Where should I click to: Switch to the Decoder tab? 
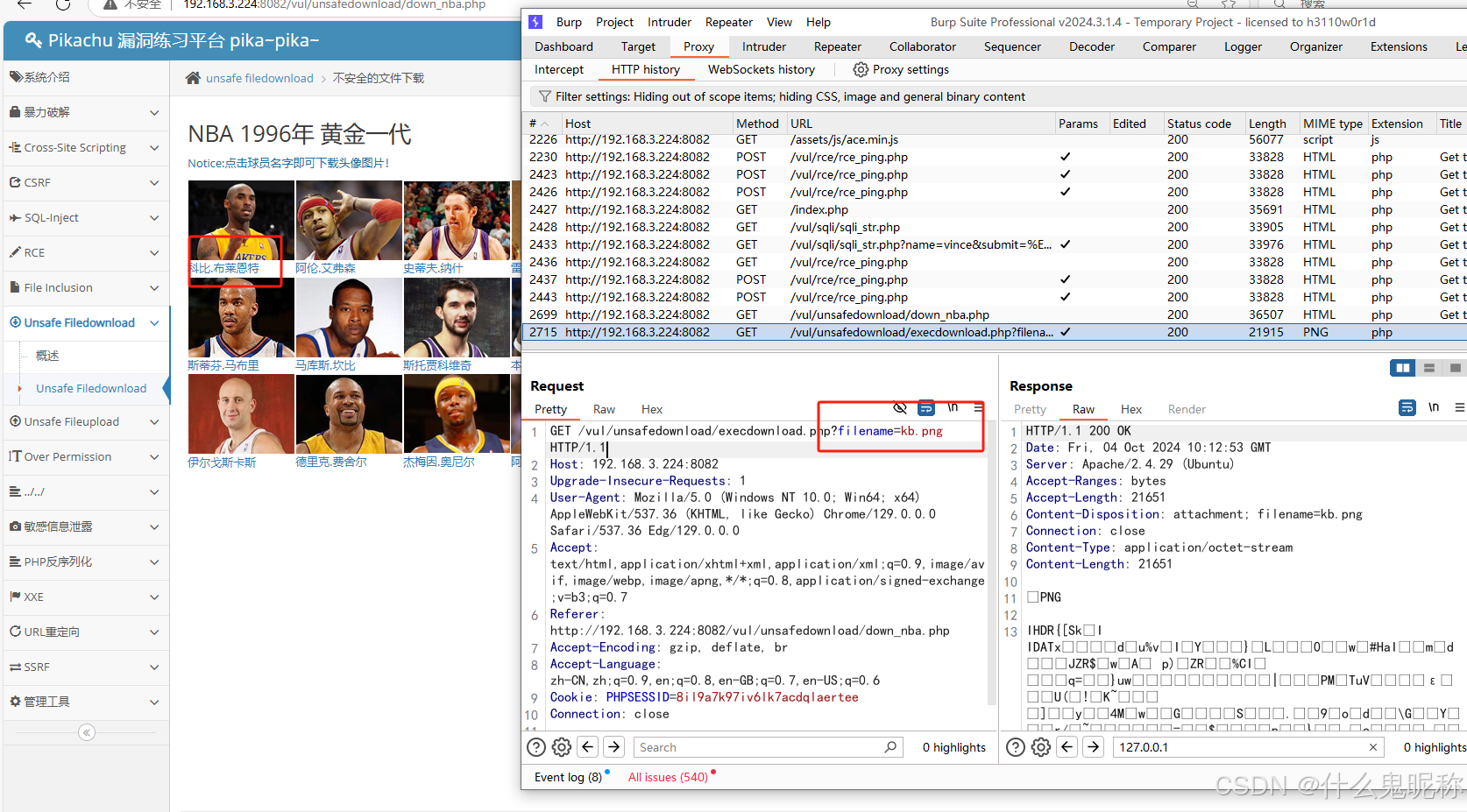coord(1092,46)
